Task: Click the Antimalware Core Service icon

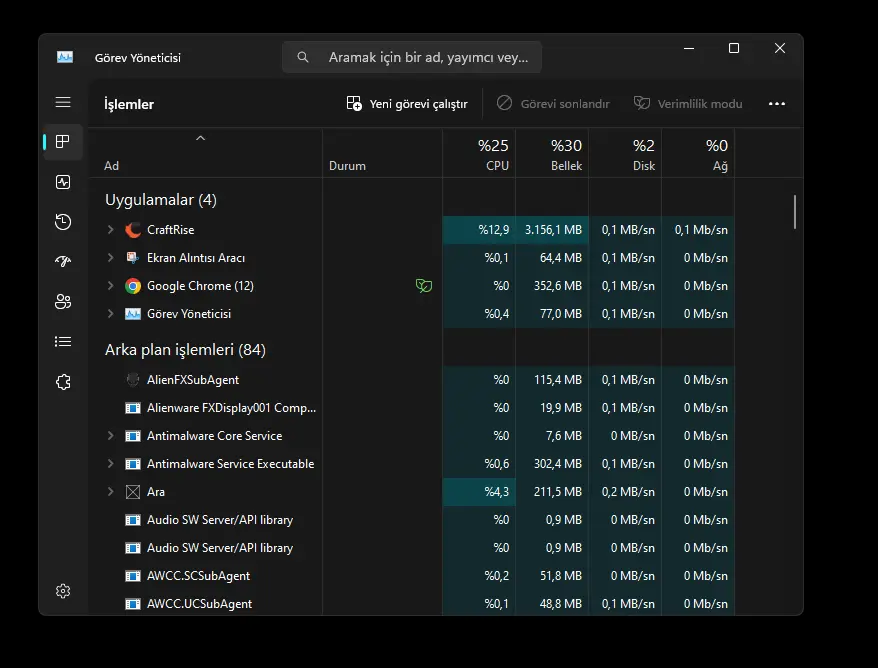Action: point(133,436)
